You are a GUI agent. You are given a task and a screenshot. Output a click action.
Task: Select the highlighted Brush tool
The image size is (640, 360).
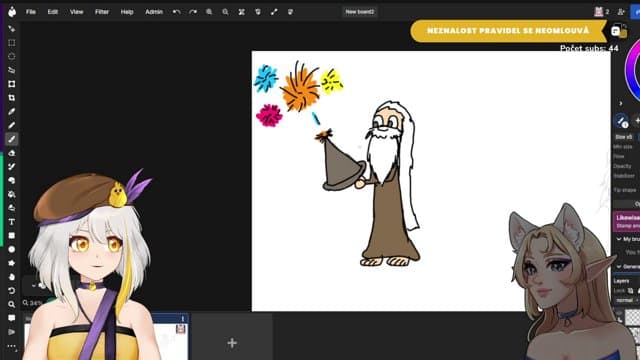(x=12, y=139)
